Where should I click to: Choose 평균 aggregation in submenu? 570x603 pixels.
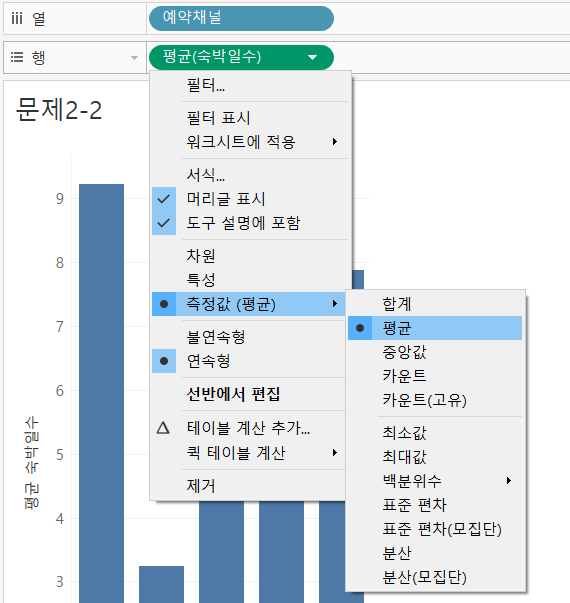pos(435,328)
